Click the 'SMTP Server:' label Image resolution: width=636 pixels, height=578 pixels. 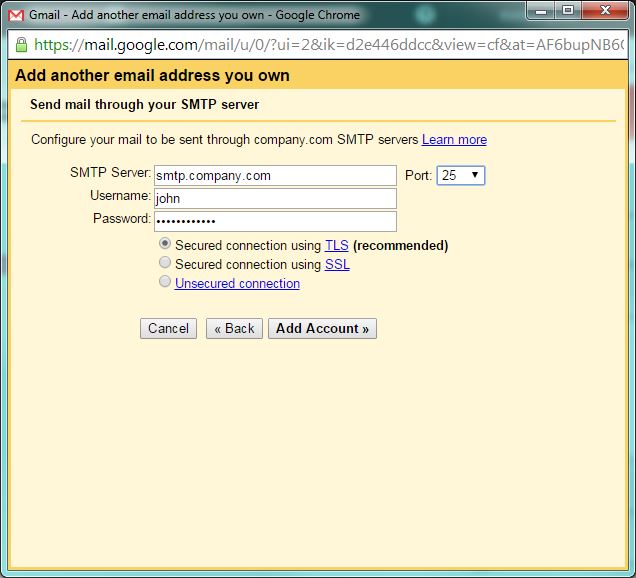coord(110,172)
